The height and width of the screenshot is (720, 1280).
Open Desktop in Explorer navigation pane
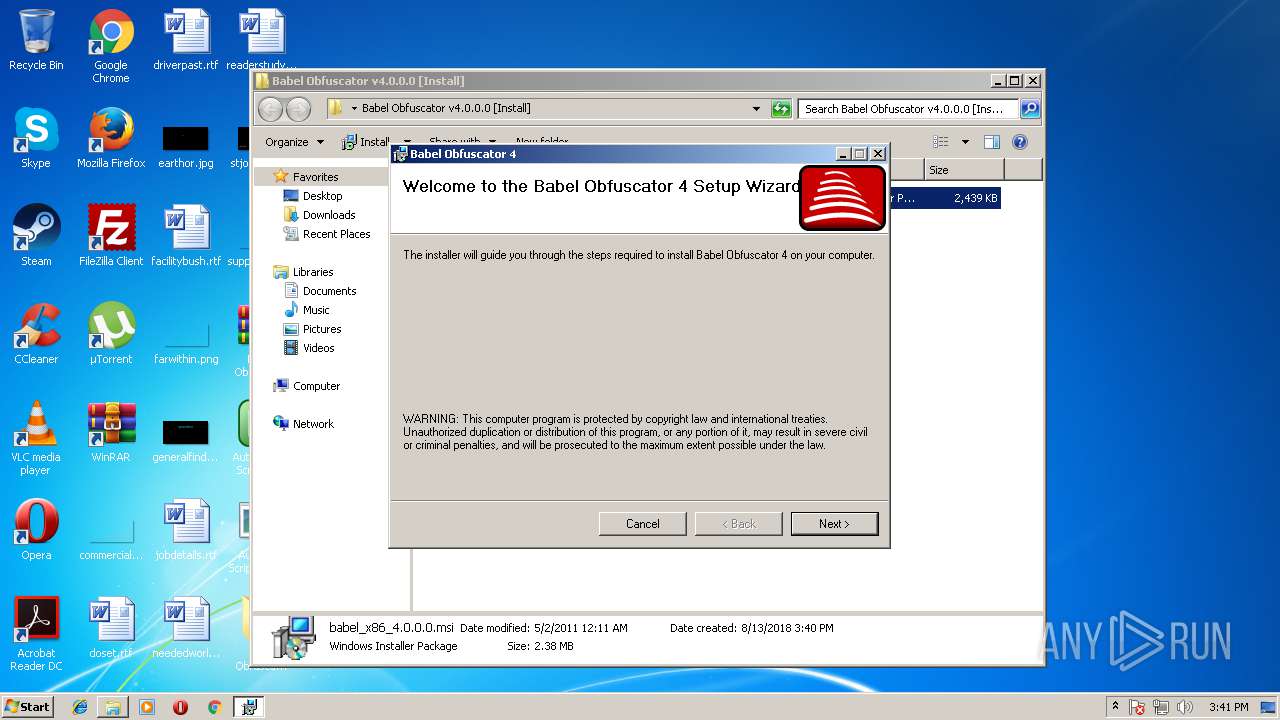(x=322, y=196)
